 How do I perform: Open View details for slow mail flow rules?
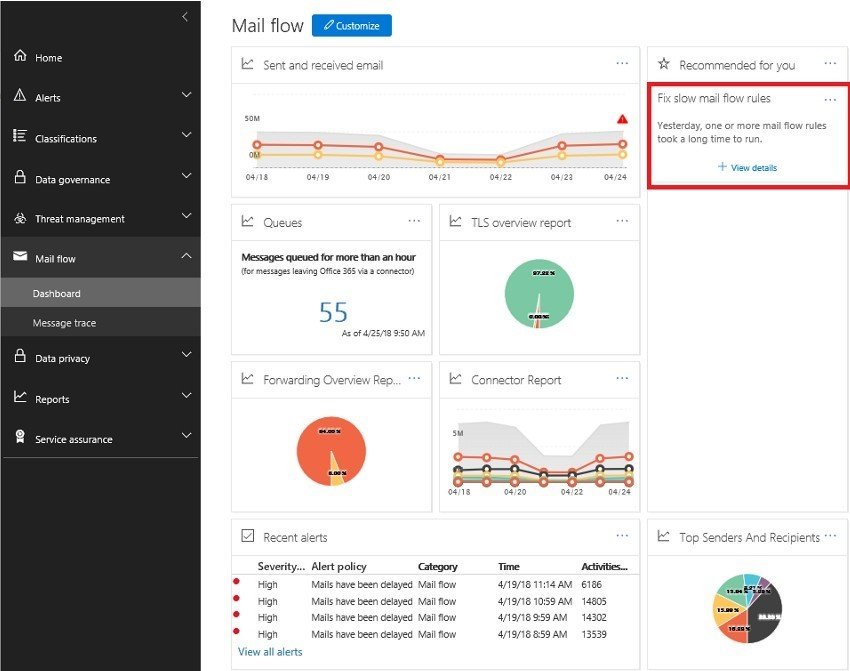click(748, 167)
